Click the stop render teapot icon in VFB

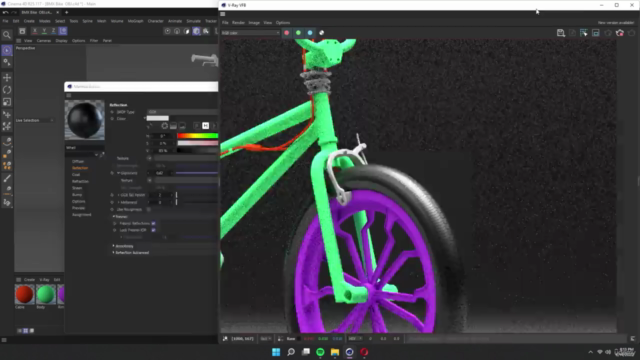(620, 33)
